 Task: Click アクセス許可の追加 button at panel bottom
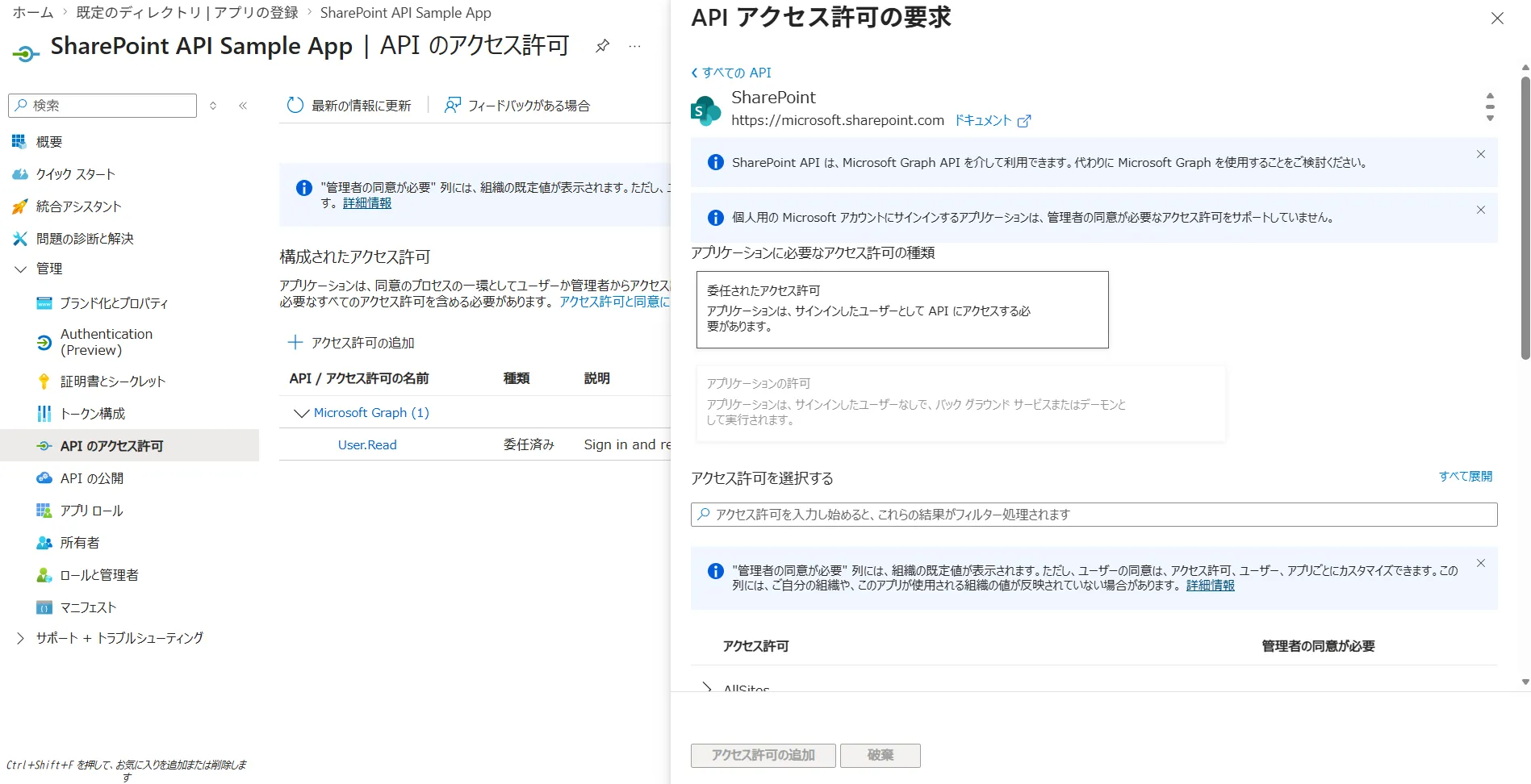click(x=763, y=755)
